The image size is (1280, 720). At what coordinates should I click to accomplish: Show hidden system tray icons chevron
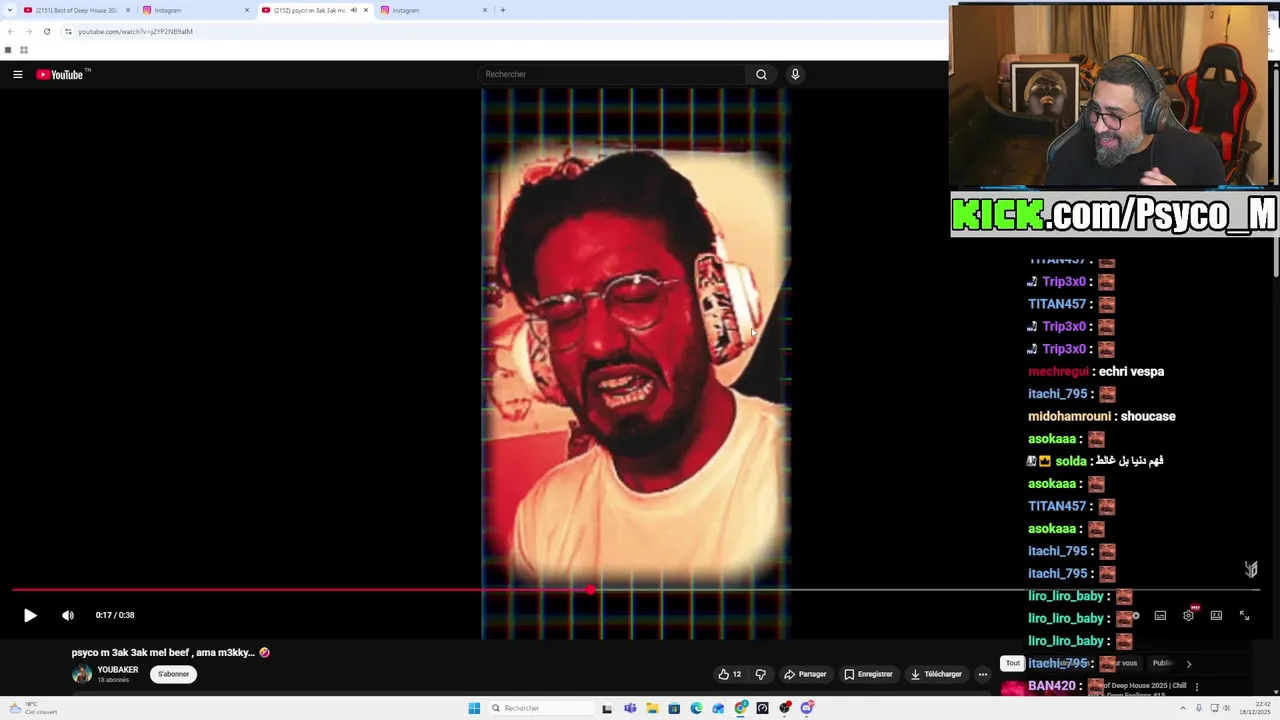click(x=1184, y=708)
